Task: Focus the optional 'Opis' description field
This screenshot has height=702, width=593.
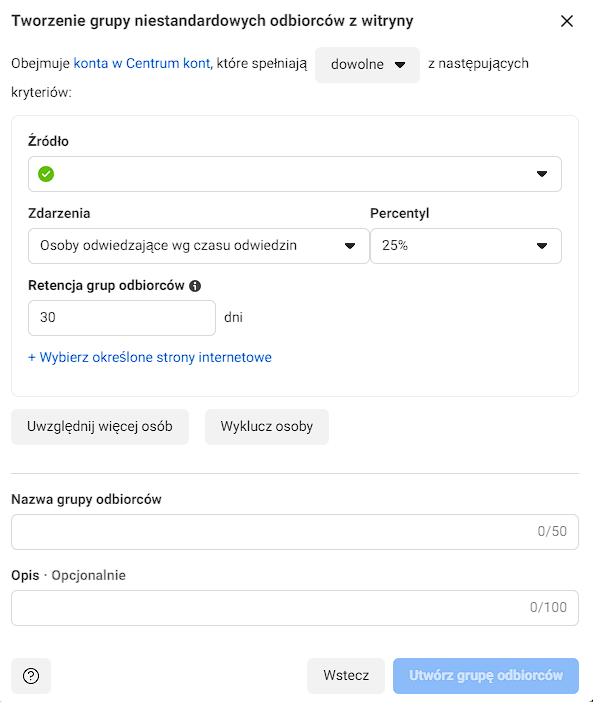Action: [x=294, y=608]
